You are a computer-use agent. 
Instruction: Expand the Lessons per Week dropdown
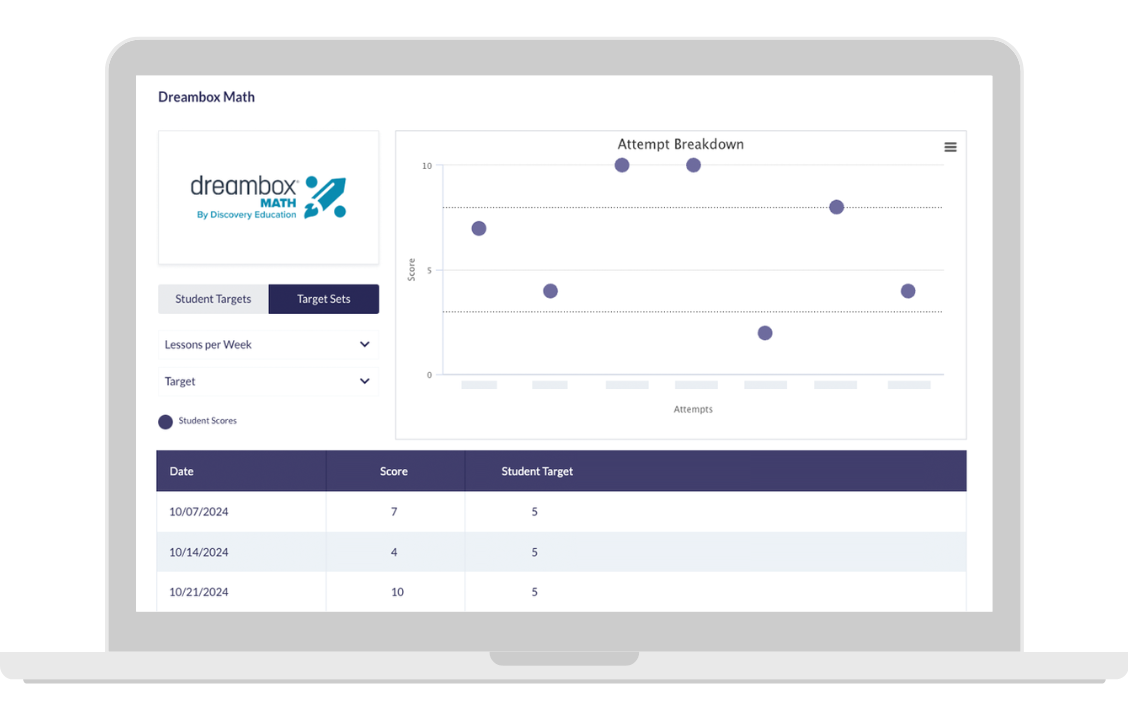[x=267, y=345]
